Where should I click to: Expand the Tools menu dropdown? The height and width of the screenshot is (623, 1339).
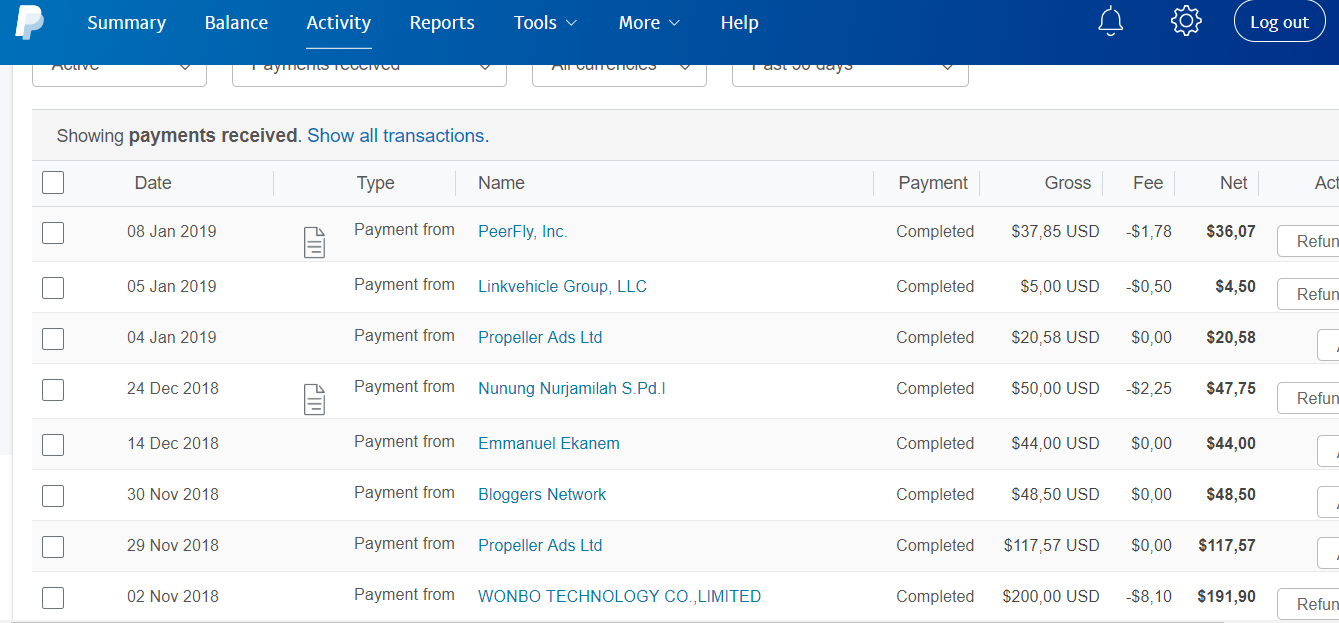tap(546, 23)
